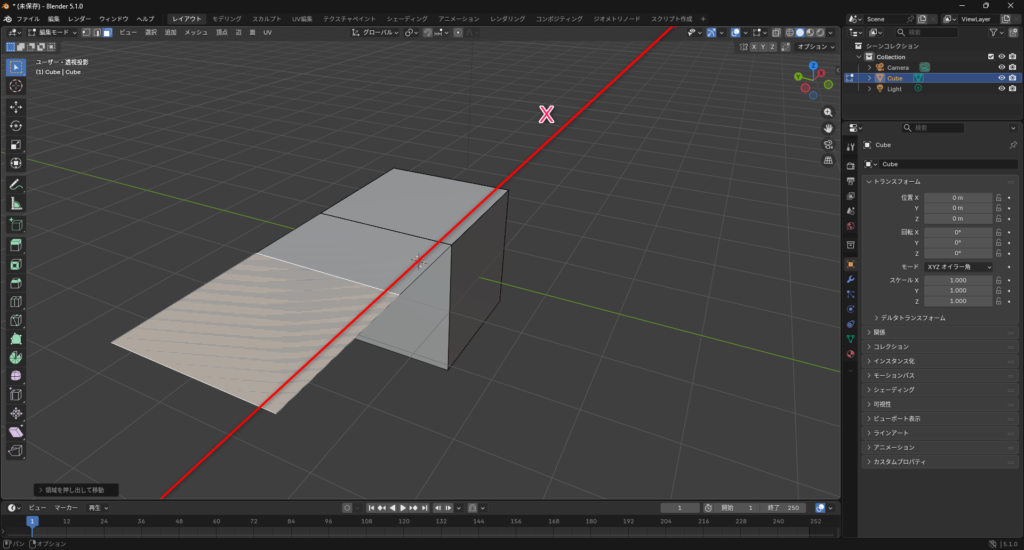Click the zoom magnifier icon in the viewport
This screenshot has width=1024, height=550.
tap(828, 113)
